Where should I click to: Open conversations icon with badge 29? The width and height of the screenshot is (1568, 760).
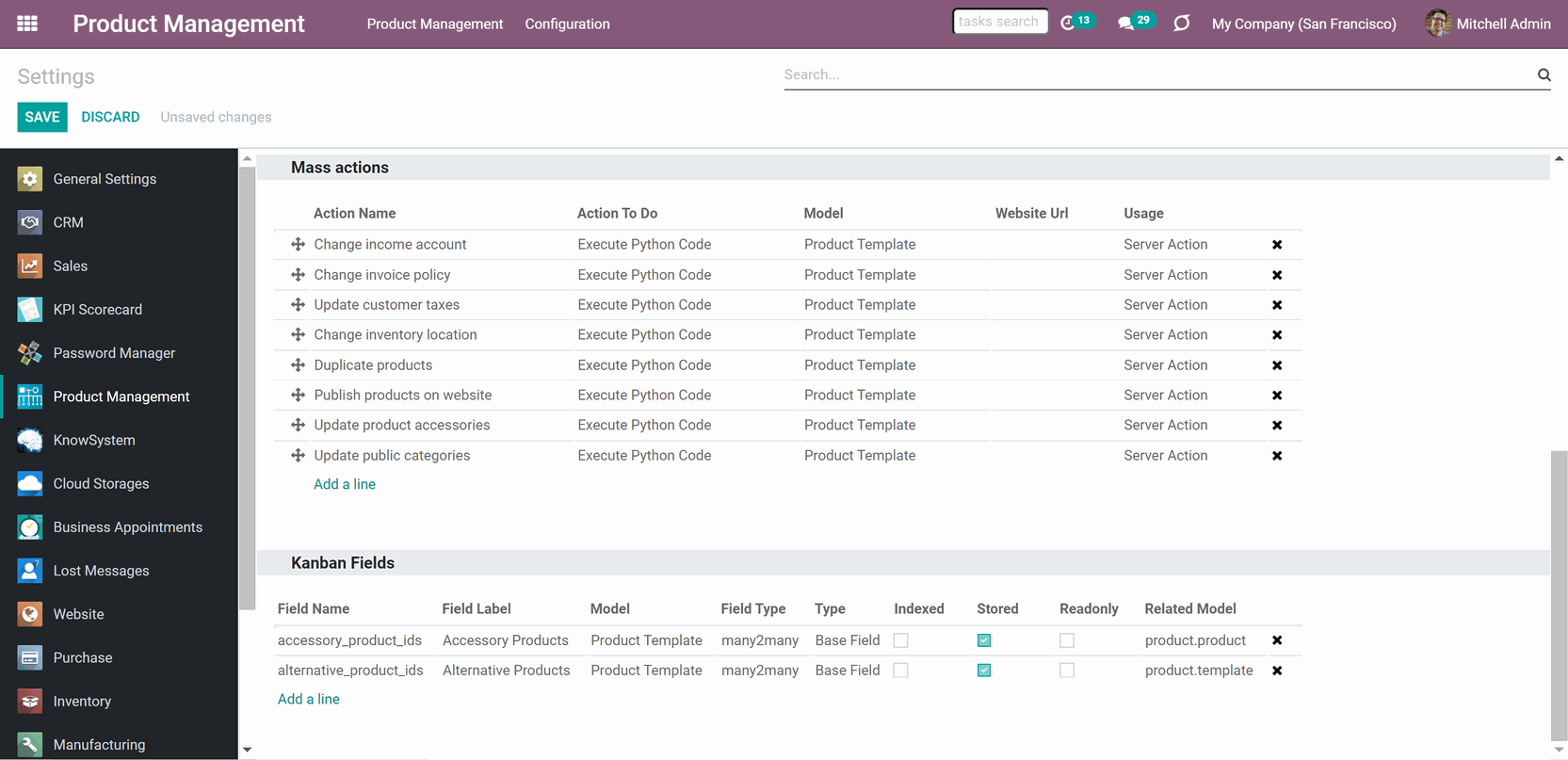[x=1135, y=23]
